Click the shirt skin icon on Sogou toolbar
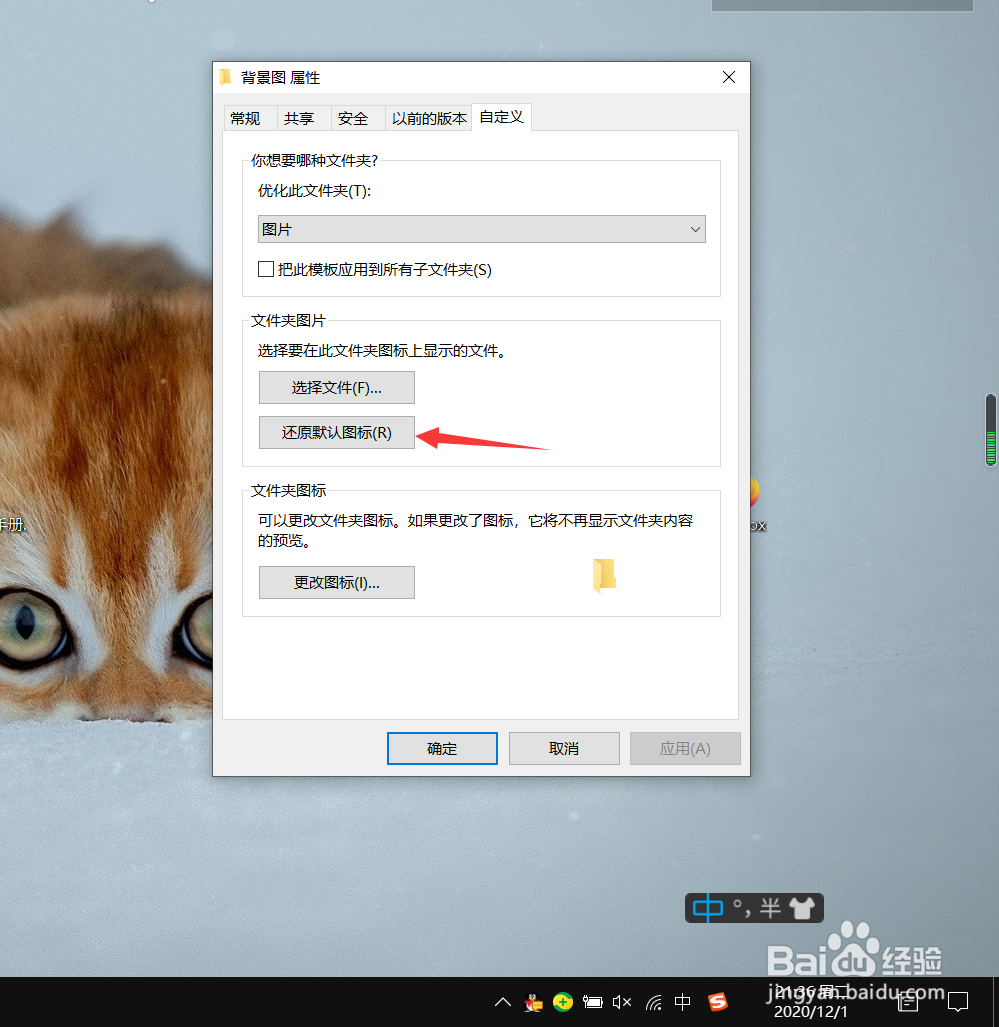Image resolution: width=999 pixels, height=1027 pixels. (x=800, y=907)
